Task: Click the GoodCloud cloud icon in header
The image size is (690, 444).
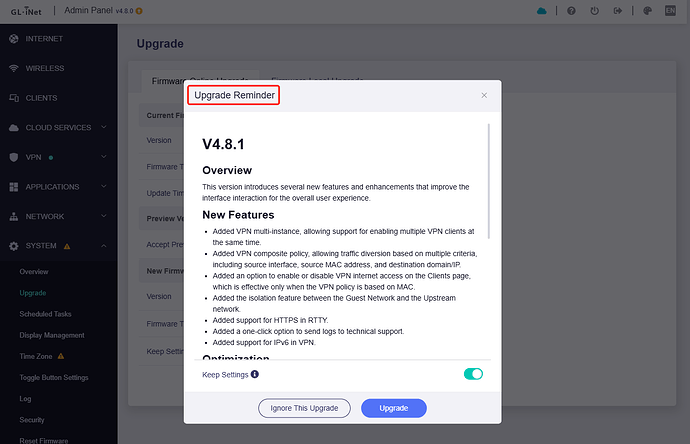Action: tap(542, 11)
